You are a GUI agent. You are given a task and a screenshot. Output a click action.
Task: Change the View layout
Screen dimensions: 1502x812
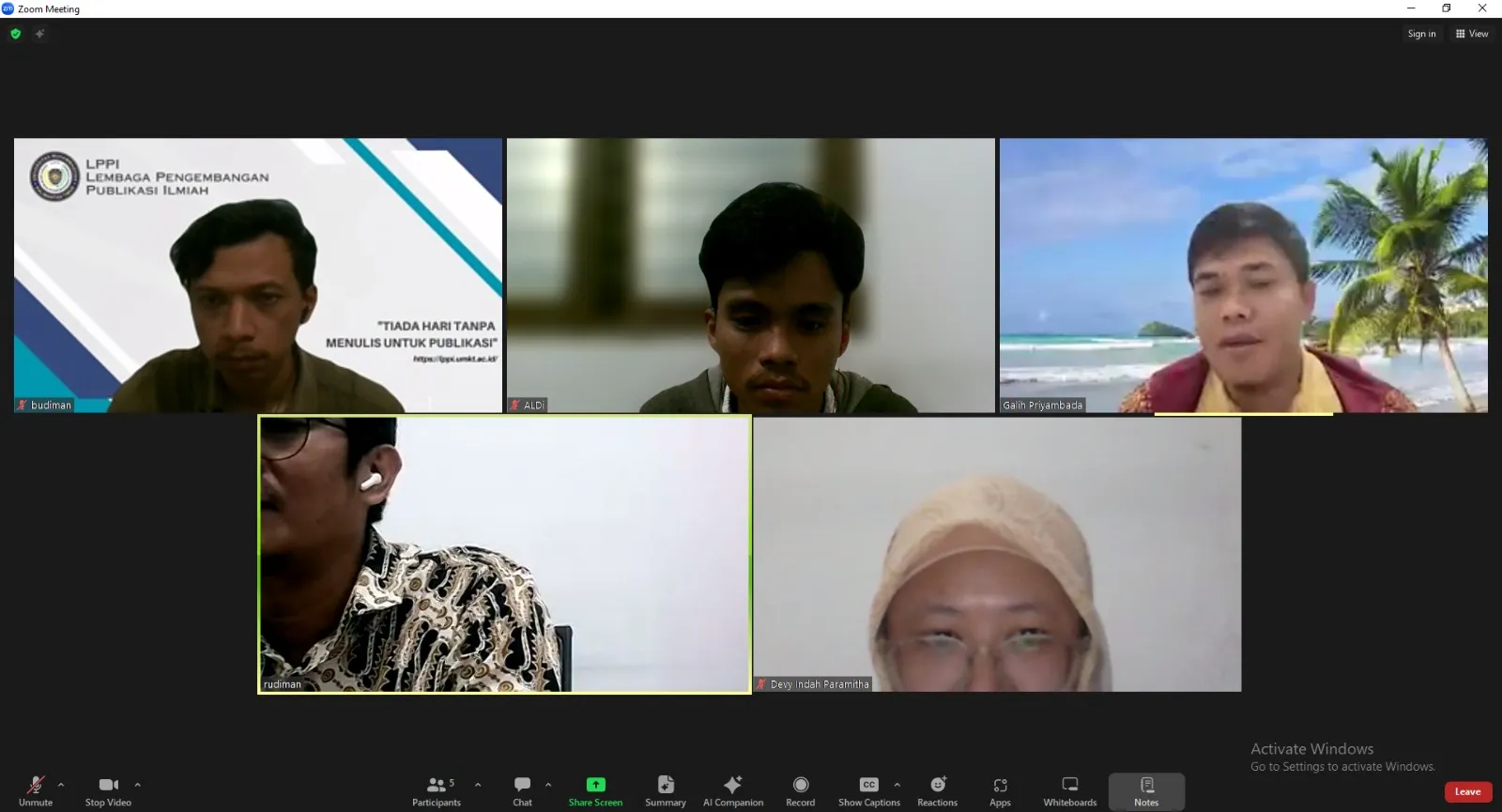[x=1472, y=34]
